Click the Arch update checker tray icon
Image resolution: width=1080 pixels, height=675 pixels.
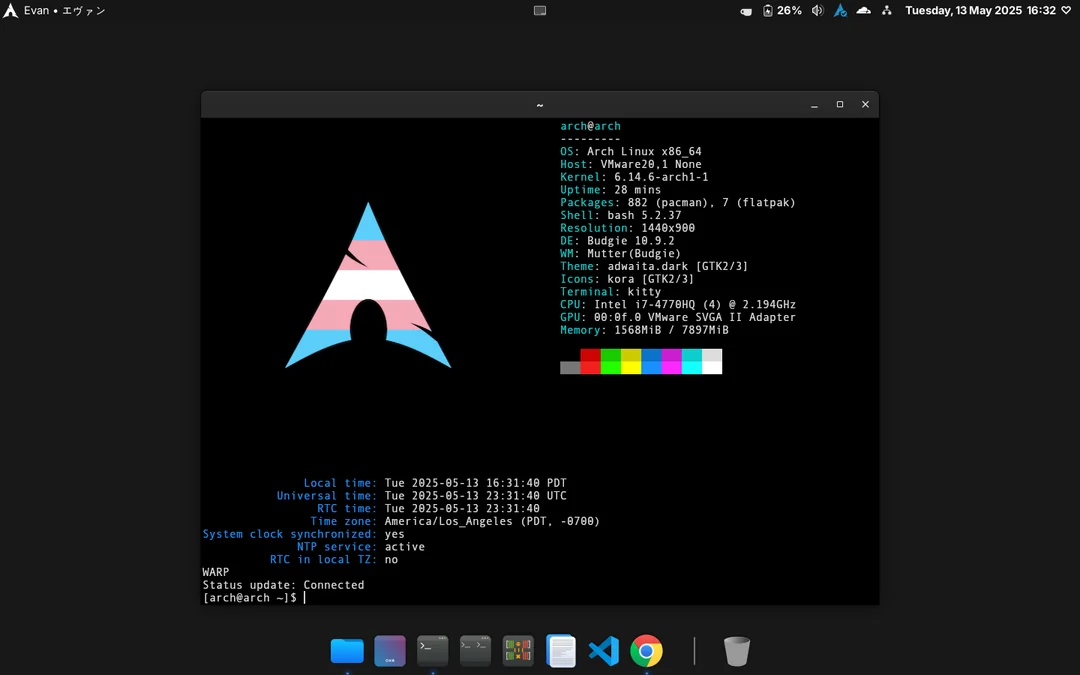(840, 11)
